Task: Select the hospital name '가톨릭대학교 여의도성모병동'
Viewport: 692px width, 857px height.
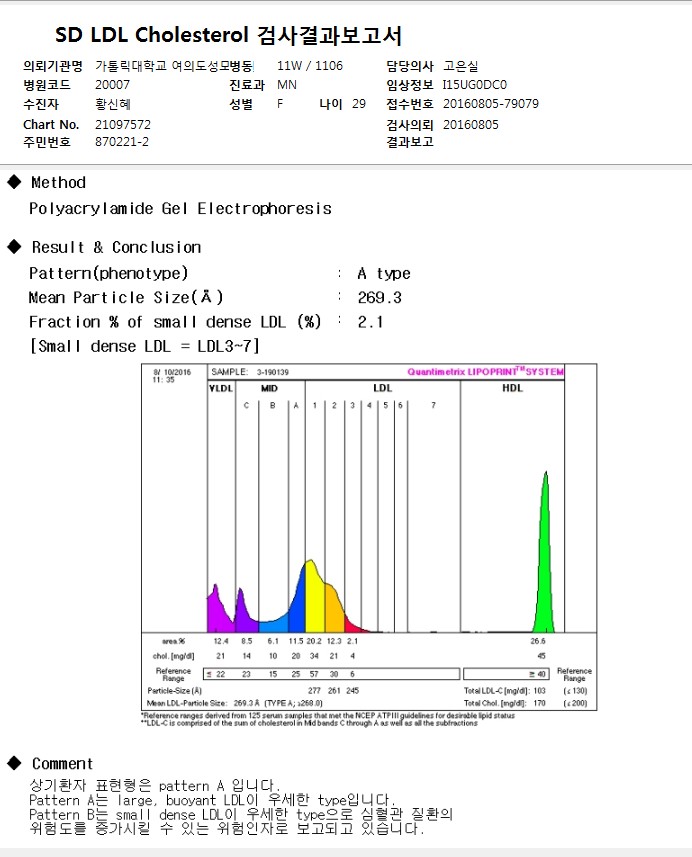Action: point(174,66)
